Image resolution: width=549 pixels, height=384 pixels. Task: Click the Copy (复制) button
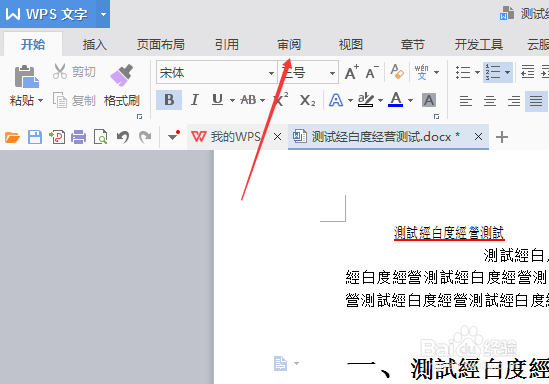click(74, 100)
